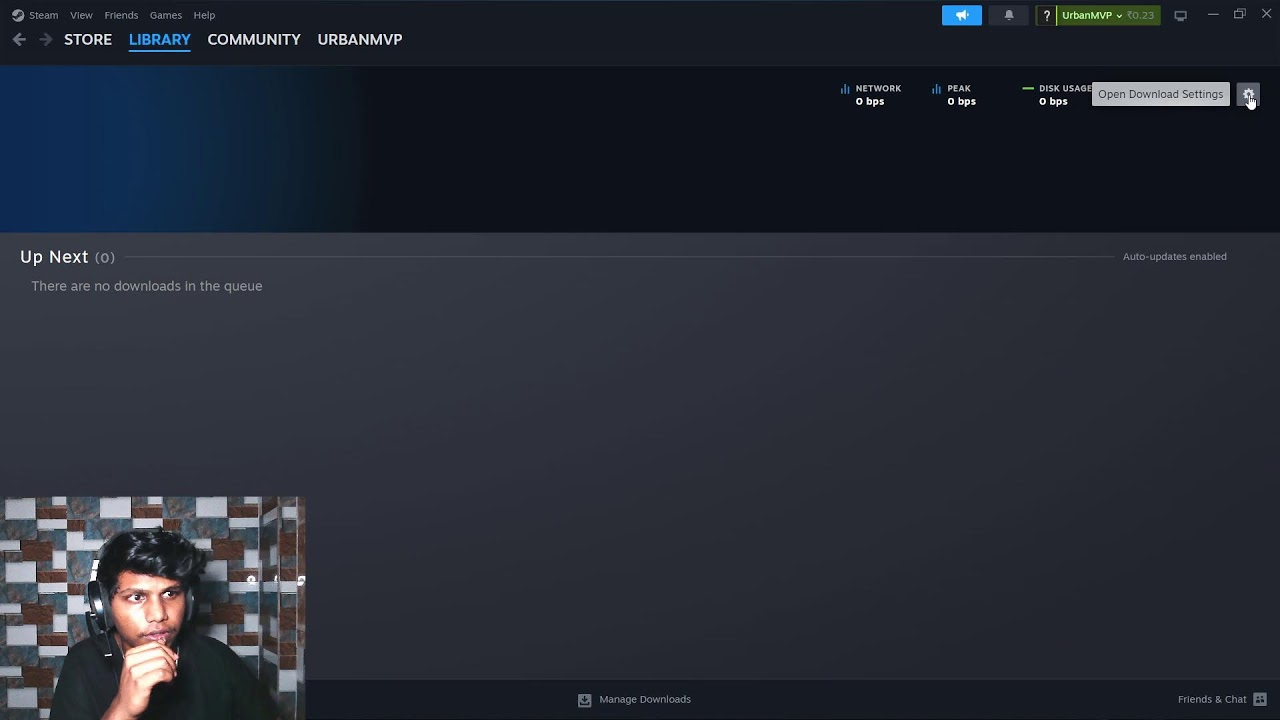This screenshot has width=1280, height=720.
Task: Click the DISK USAGE line icon
Action: (x=1028, y=89)
